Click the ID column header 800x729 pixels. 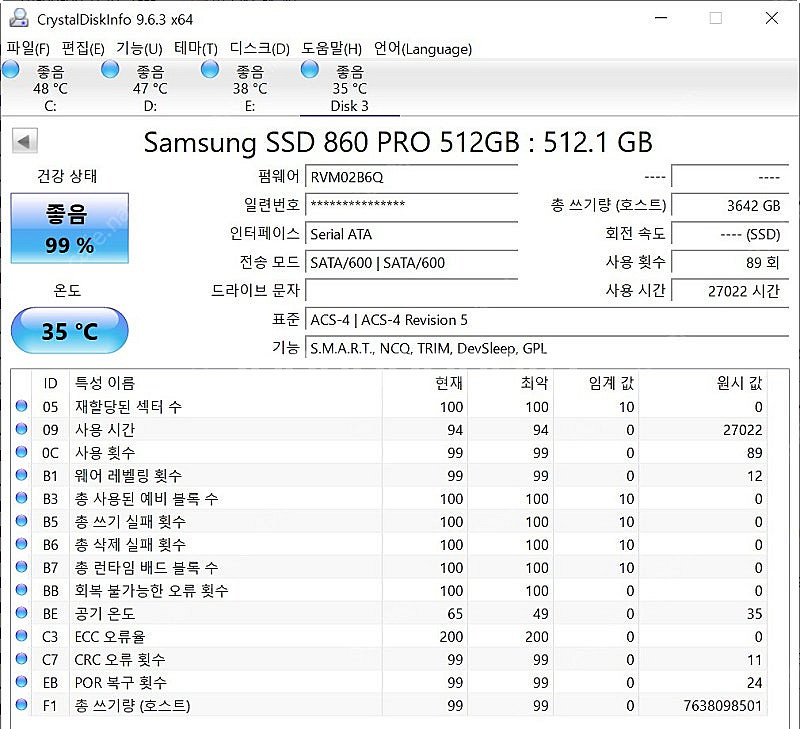point(50,383)
